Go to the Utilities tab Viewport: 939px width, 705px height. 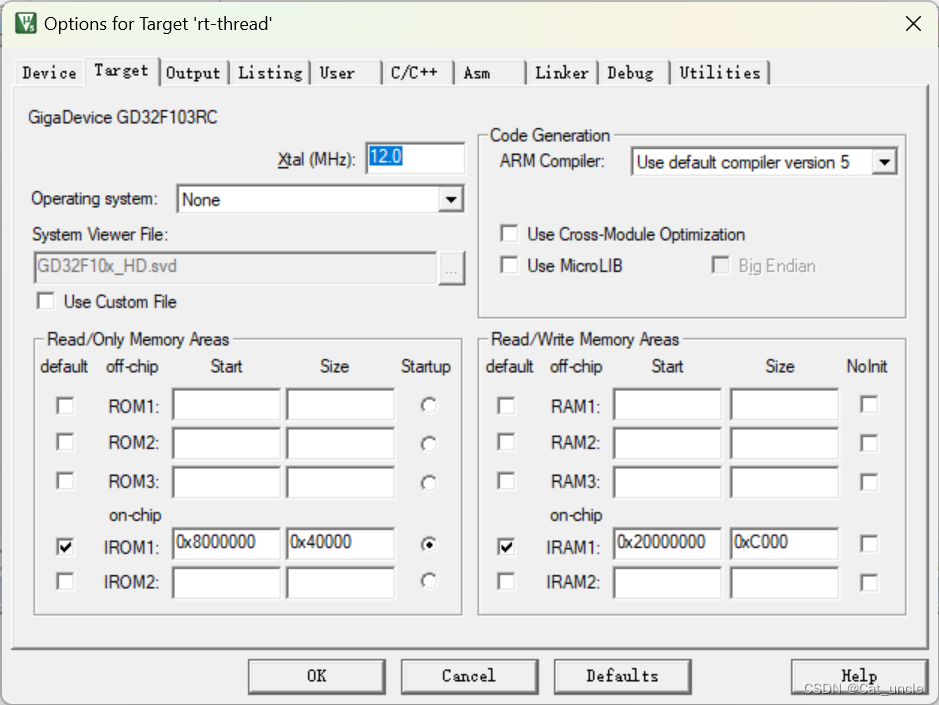tap(720, 73)
